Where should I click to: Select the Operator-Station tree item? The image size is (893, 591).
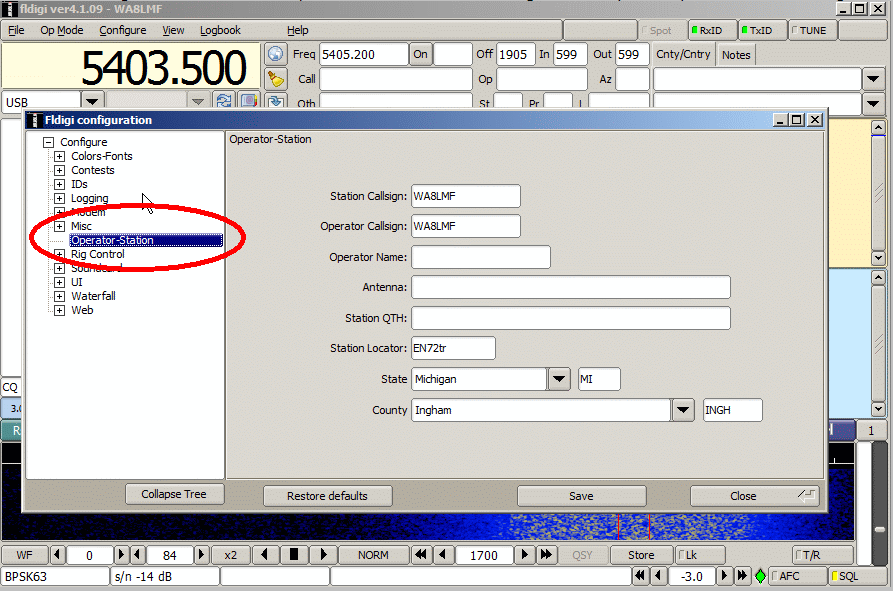pyautogui.click(x=146, y=240)
